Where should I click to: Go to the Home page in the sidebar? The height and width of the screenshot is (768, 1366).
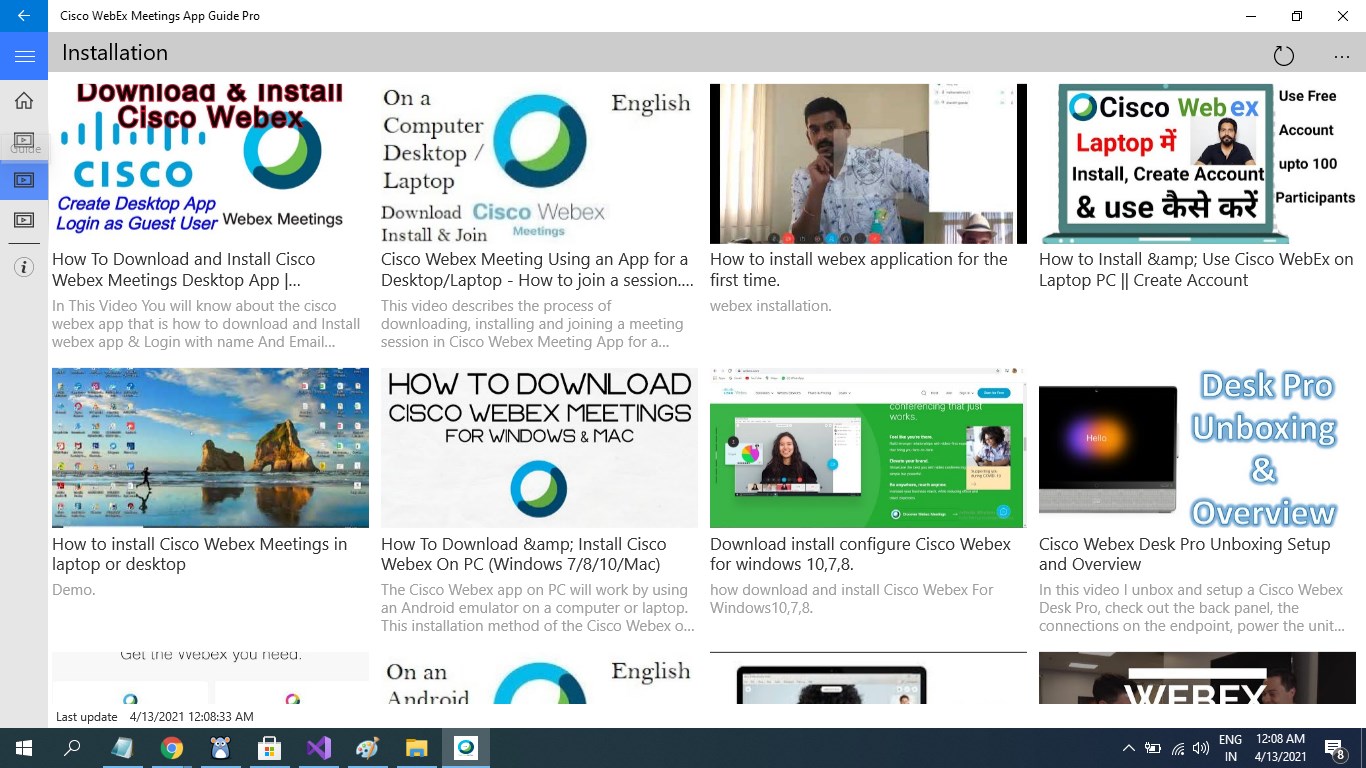[x=24, y=100]
